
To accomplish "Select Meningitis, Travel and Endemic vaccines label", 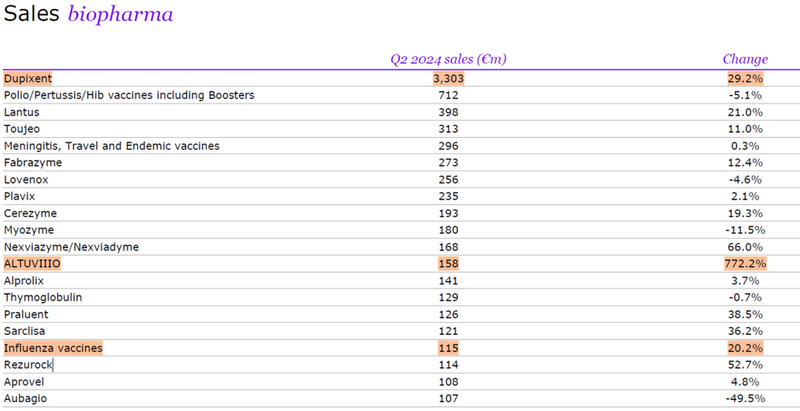I will point(112,146).
